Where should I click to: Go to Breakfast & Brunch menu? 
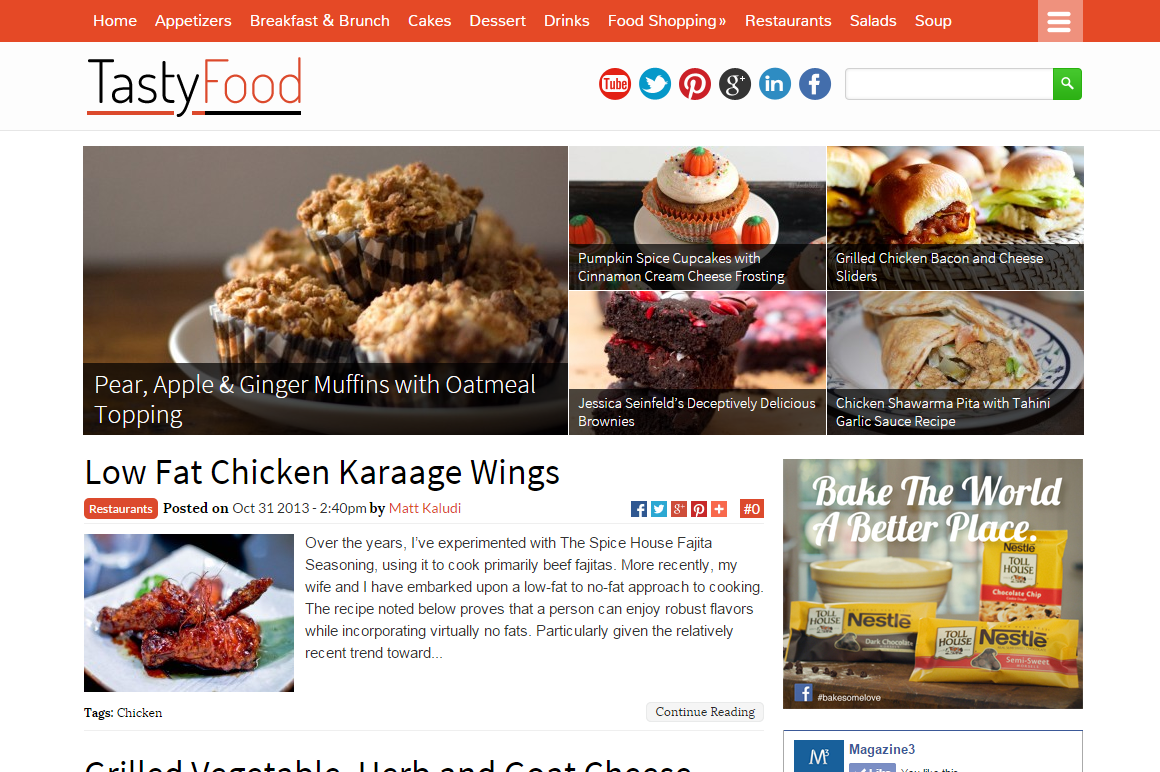click(x=320, y=21)
